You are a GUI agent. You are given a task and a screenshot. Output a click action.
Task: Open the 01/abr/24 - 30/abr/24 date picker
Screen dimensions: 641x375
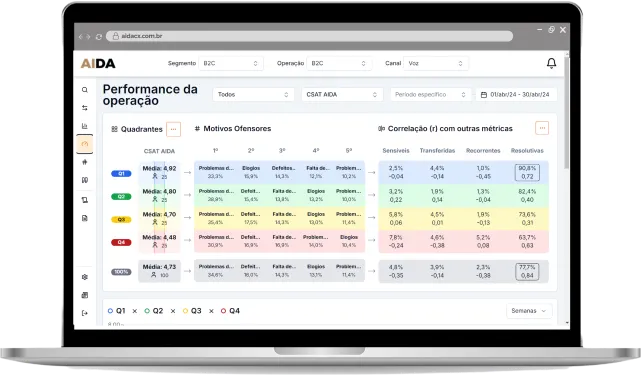coord(516,94)
